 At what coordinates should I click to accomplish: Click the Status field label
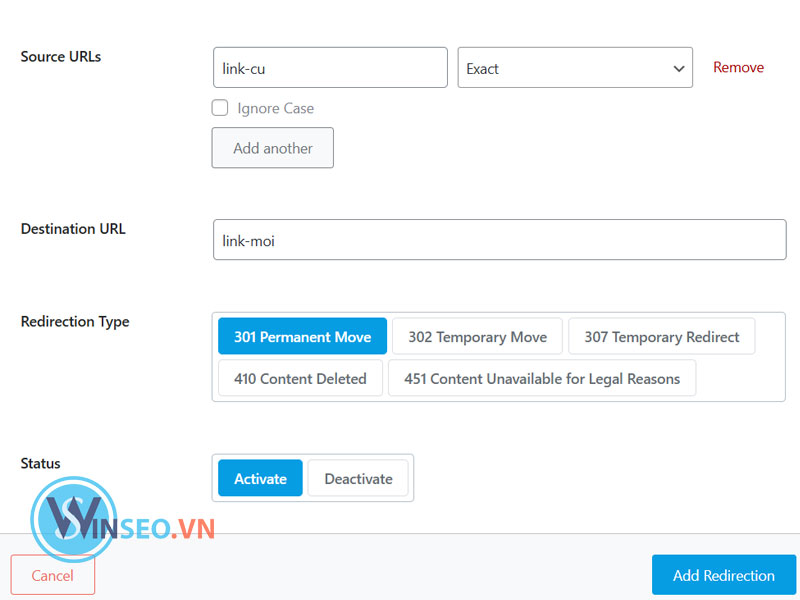click(x=40, y=463)
